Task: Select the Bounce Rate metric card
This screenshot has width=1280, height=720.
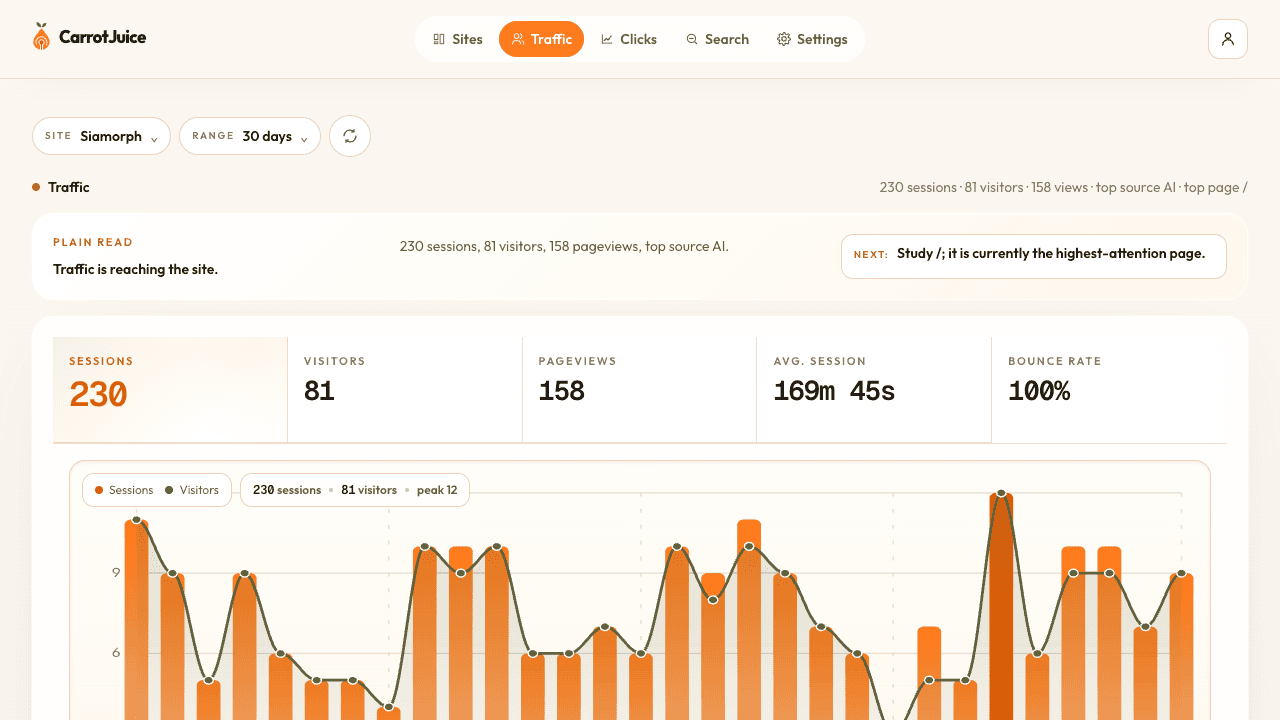Action: pyautogui.click(x=1109, y=389)
